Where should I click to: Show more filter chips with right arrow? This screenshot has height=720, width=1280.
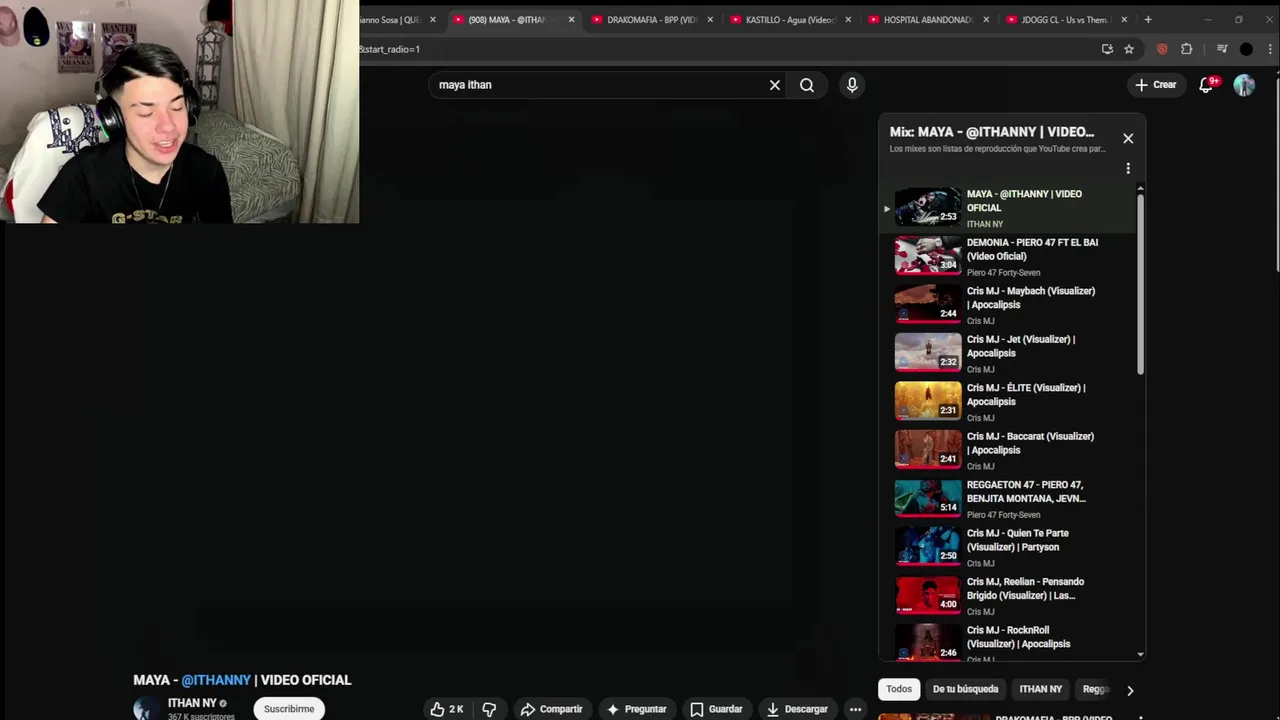[1130, 690]
